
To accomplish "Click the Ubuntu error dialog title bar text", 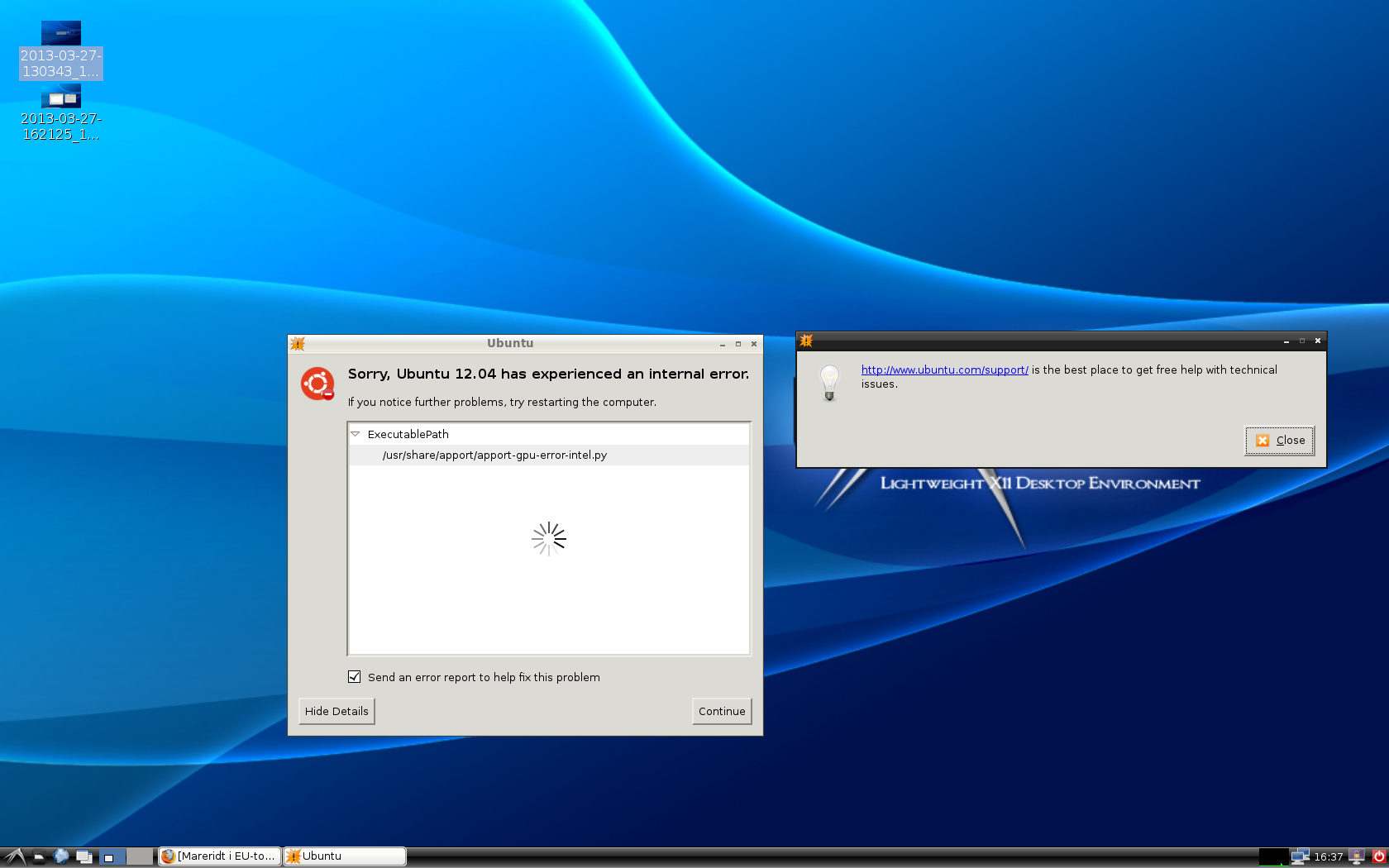I will tap(510, 343).
